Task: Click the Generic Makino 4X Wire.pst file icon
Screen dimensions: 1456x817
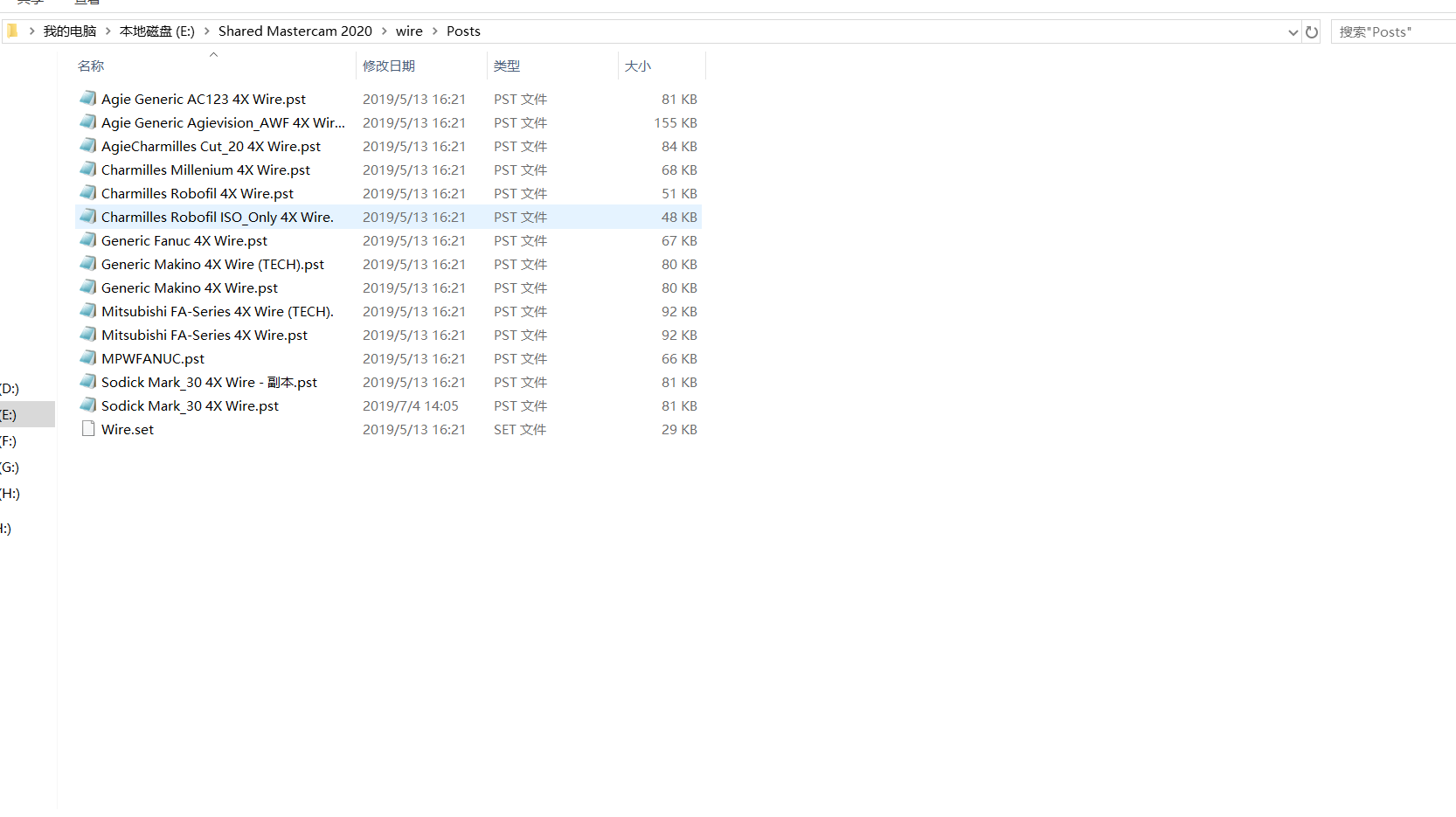Action: coord(87,287)
